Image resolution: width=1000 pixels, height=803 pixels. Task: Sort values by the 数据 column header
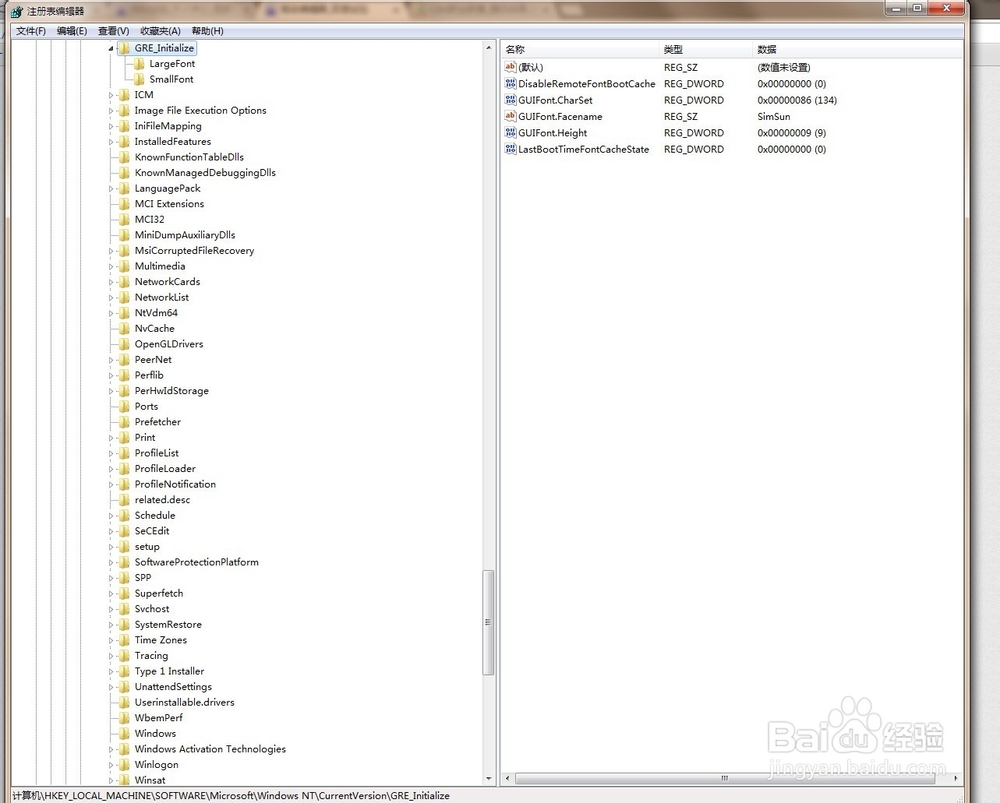857,49
